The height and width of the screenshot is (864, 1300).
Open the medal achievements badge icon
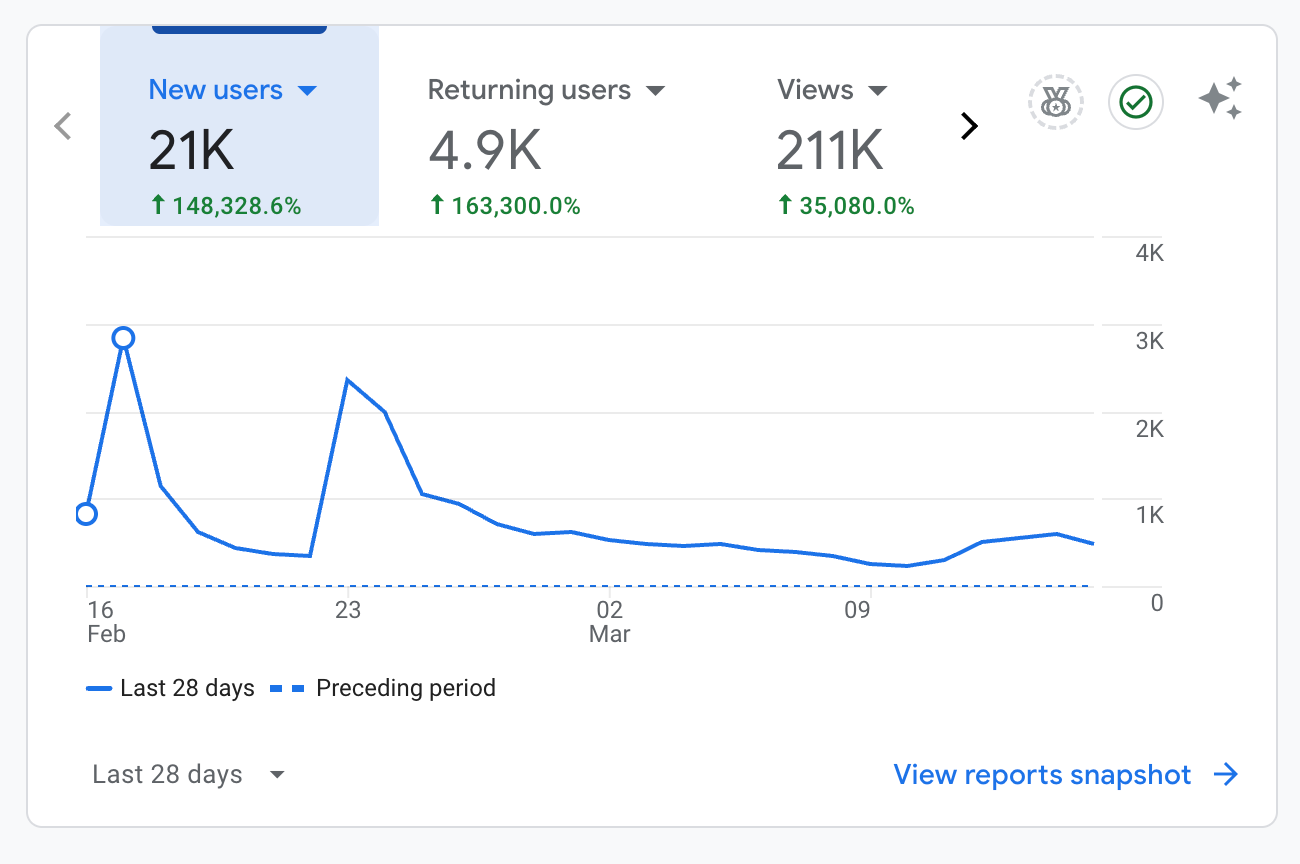click(1055, 102)
